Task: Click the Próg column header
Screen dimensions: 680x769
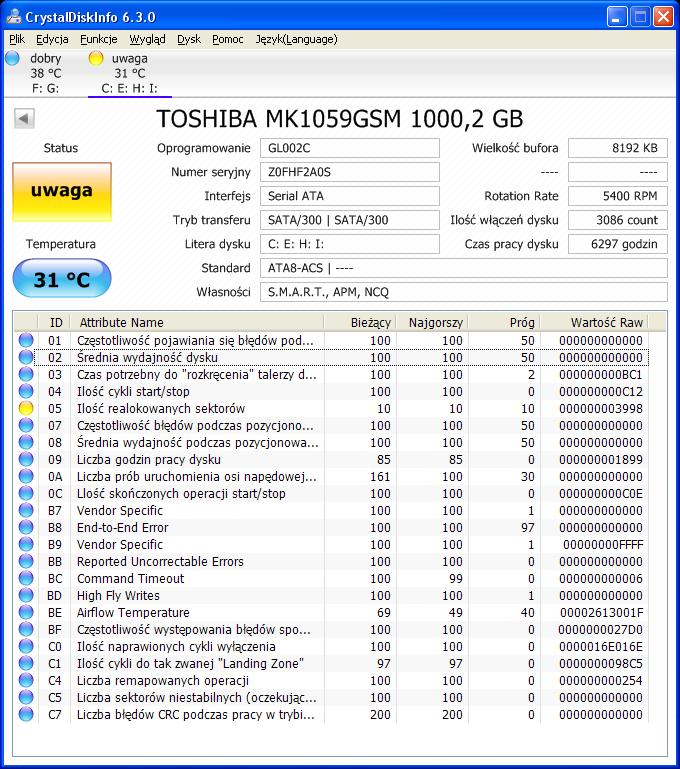Action: coord(504,322)
